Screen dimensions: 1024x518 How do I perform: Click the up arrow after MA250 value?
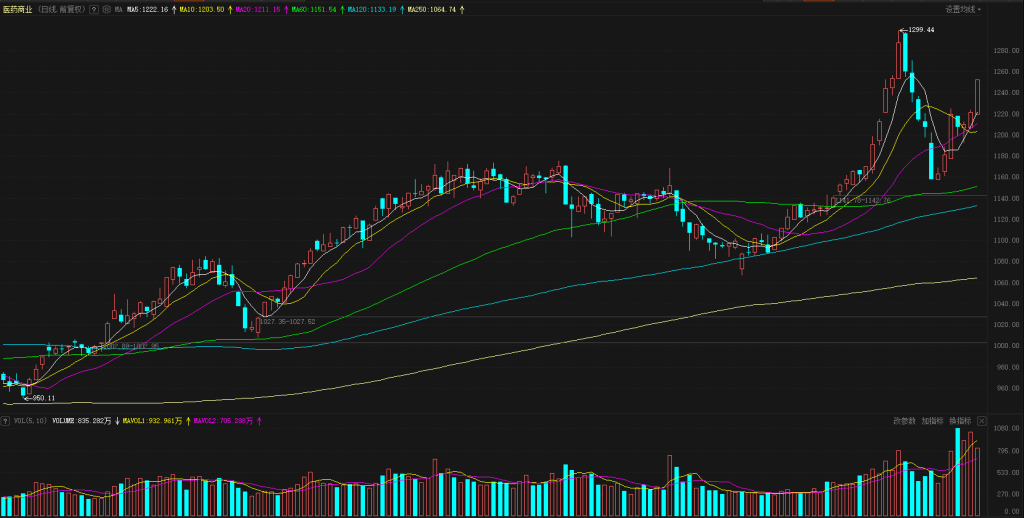click(462, 9)
